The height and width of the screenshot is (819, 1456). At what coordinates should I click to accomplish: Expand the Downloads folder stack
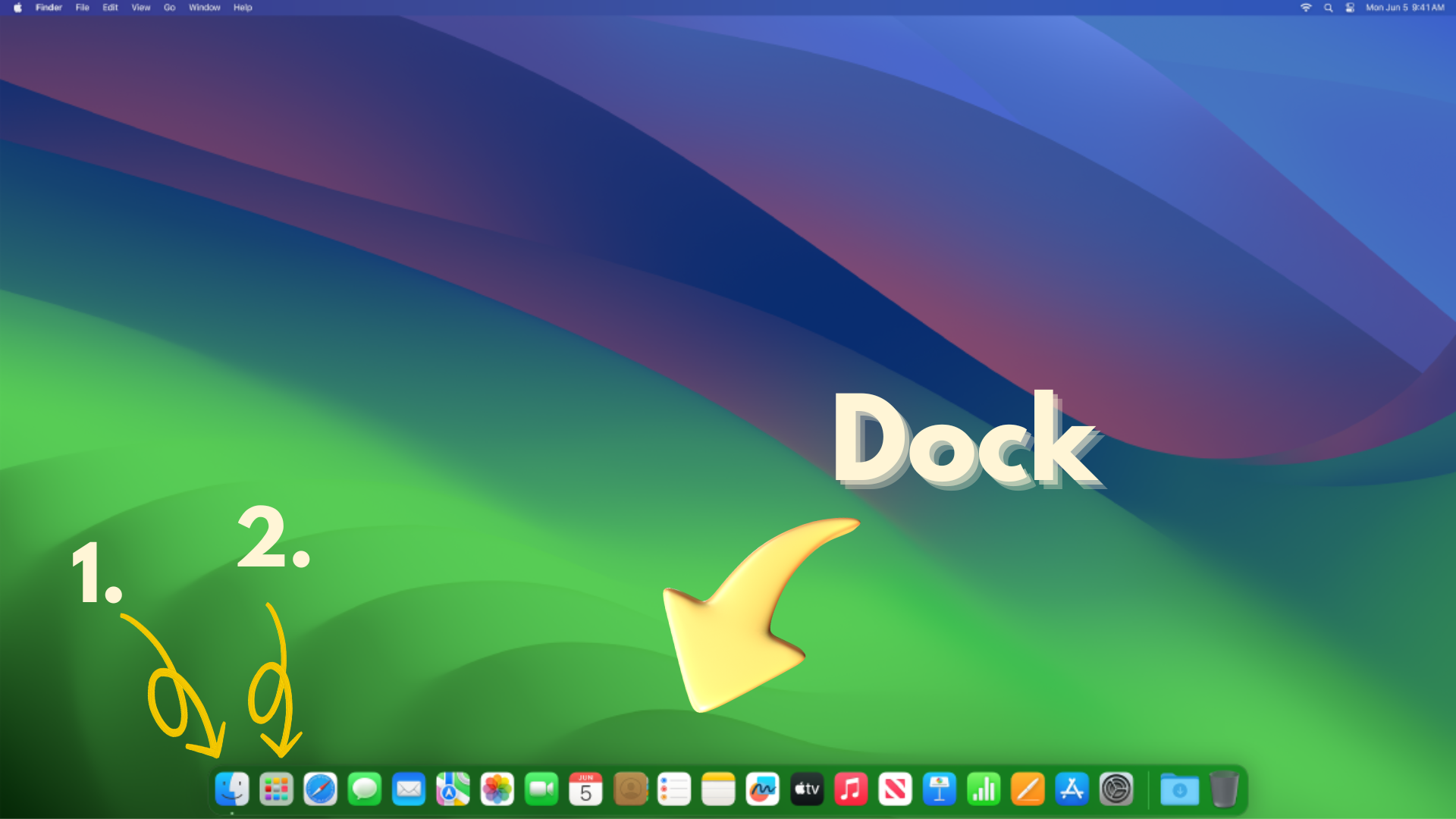(x=1179, y=789)
